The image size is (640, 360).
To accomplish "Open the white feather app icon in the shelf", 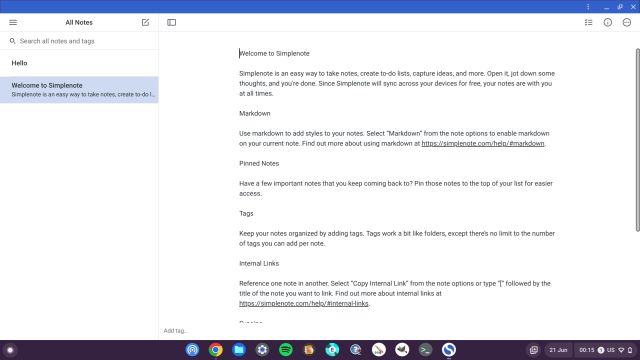I will click(x=379, y=350).
